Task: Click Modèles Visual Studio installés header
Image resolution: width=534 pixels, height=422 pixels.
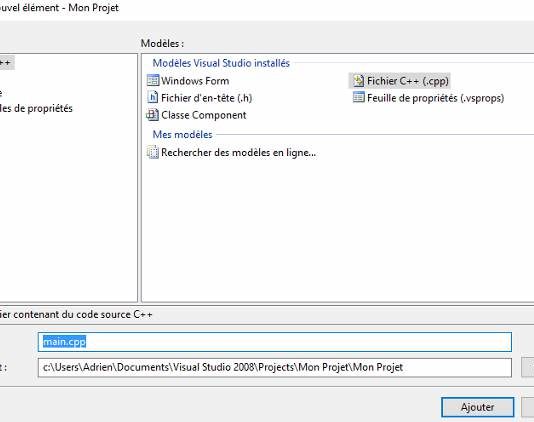Action: coord(221,63)
